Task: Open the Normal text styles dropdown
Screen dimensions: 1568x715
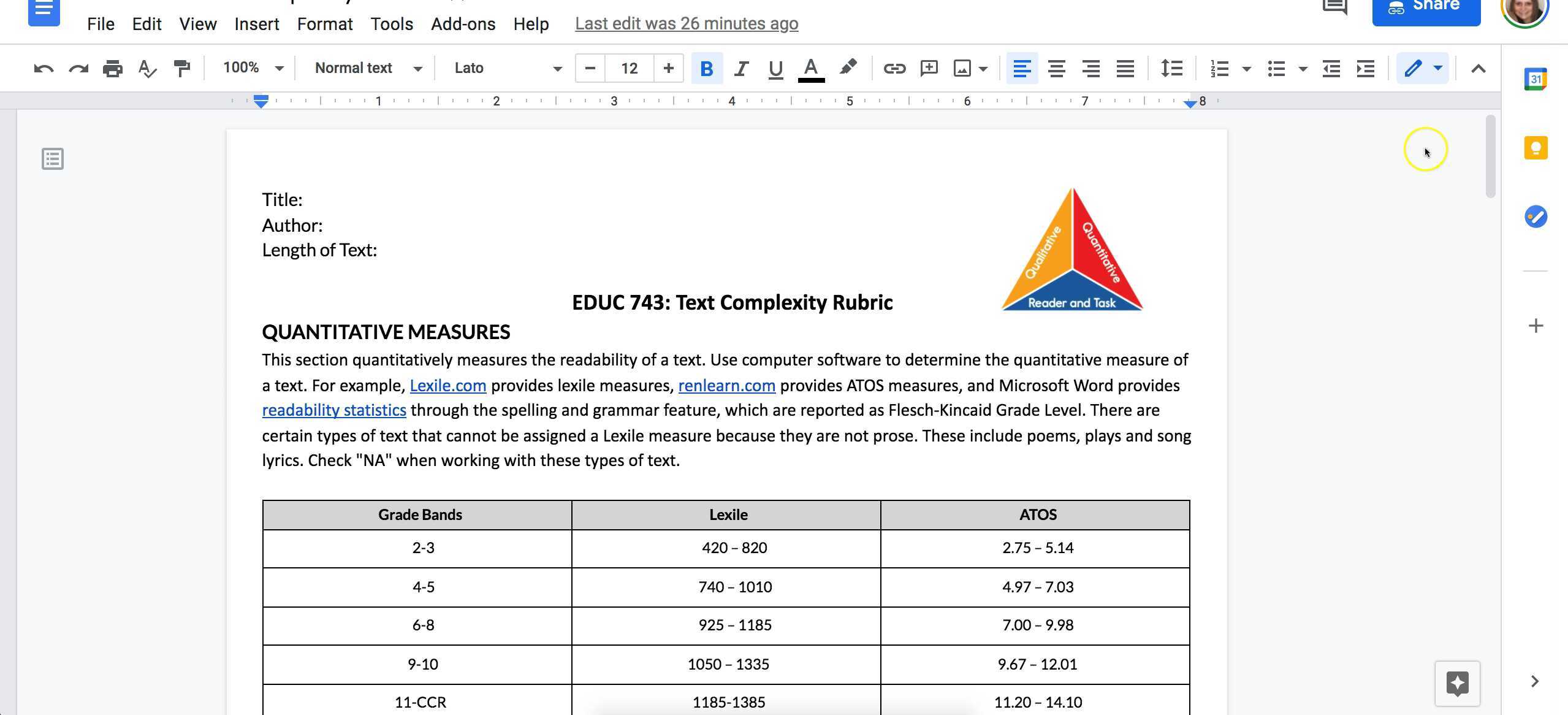Action: tap(367, 68)
